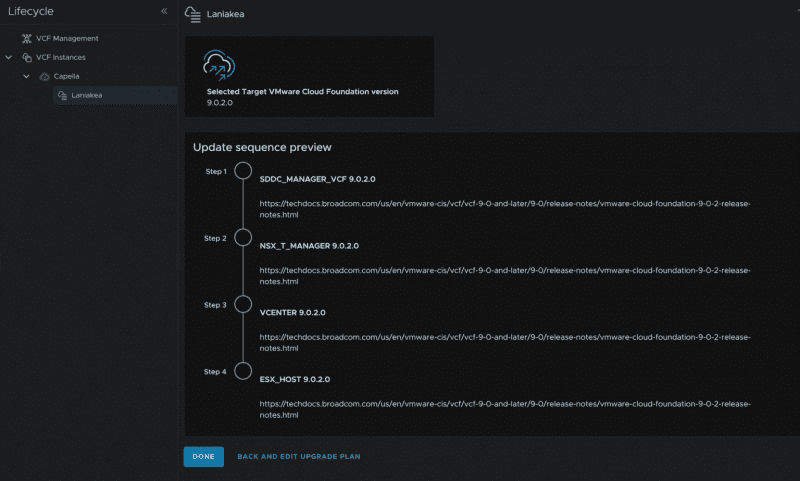Click the Step 3 timeline circle

point(243,305)
